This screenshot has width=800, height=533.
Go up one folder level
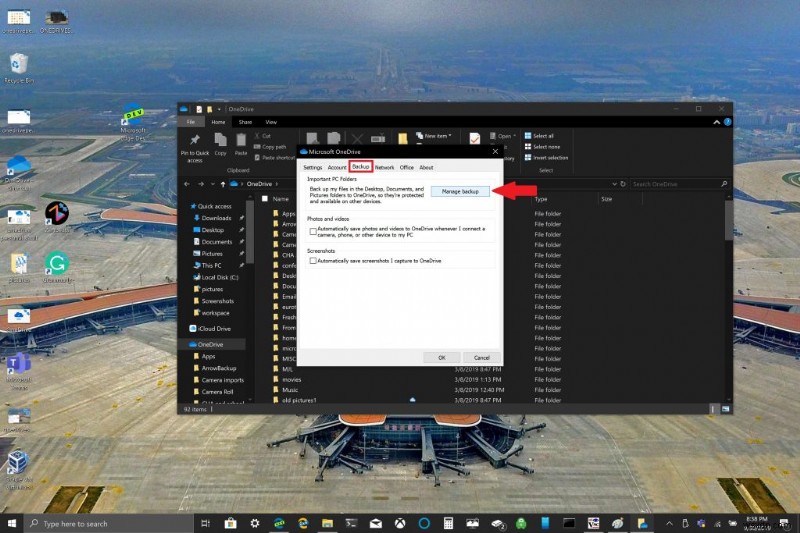222,184
